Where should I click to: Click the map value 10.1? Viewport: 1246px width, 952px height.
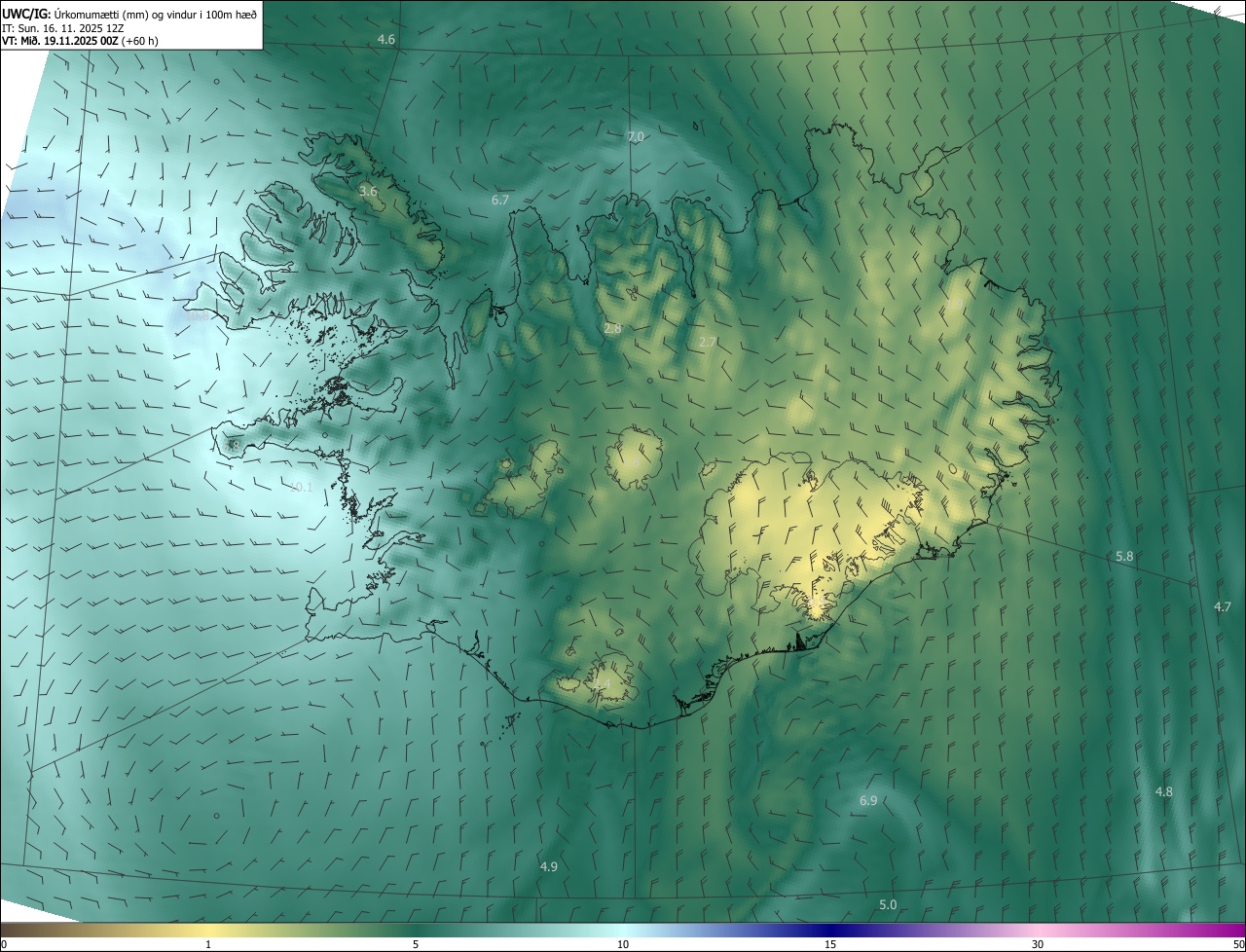[x=301, y=487]
